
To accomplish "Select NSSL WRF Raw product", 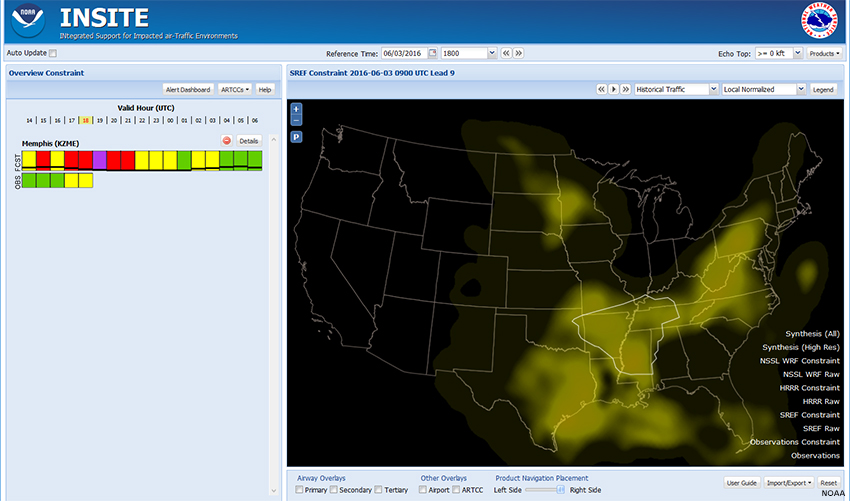I will point(811,375).
